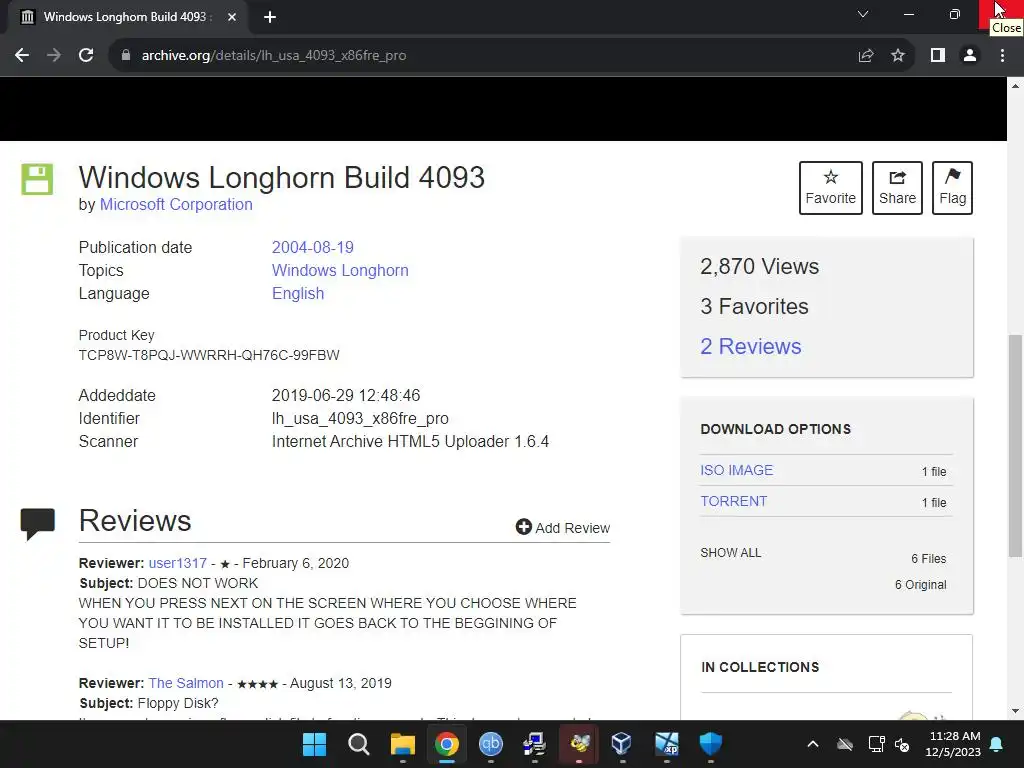1024x768 pixels.
Task: Open the Windows Longhorn topic link
Action: (x=340, y=270)
